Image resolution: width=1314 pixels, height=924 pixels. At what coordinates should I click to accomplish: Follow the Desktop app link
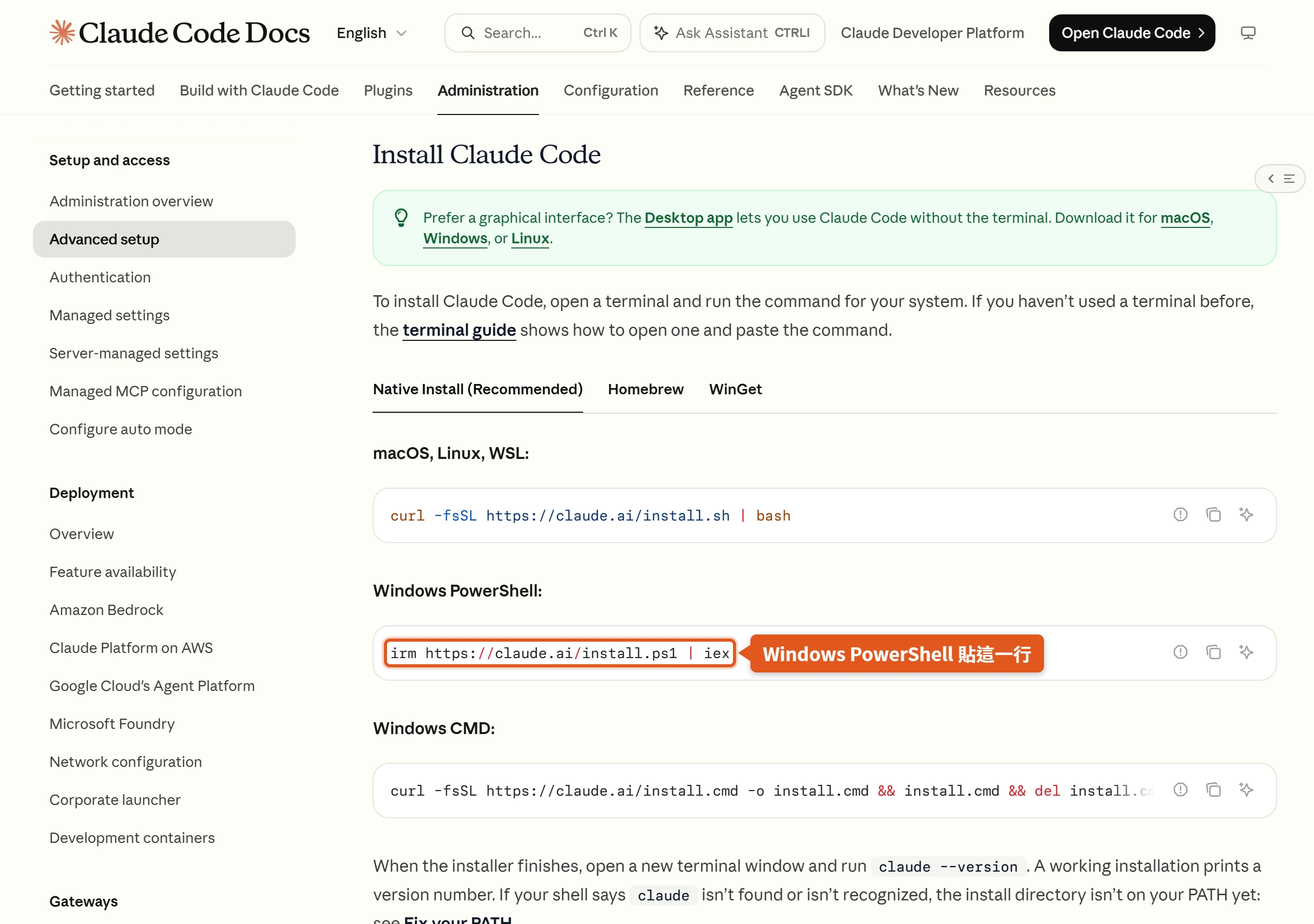click(x=688, y=218)
